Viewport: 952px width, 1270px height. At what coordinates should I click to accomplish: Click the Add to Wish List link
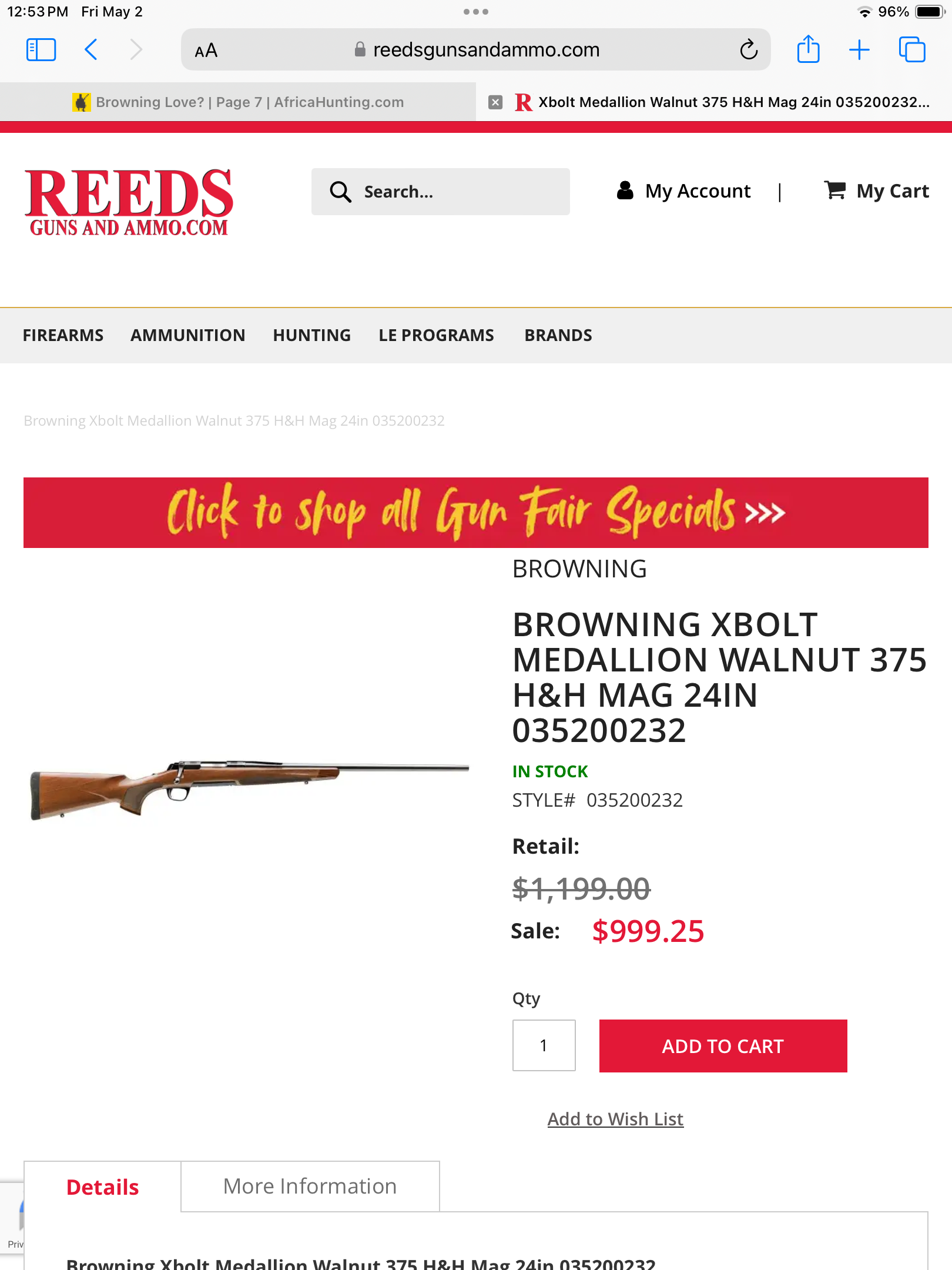click(x=615, y=1119)
